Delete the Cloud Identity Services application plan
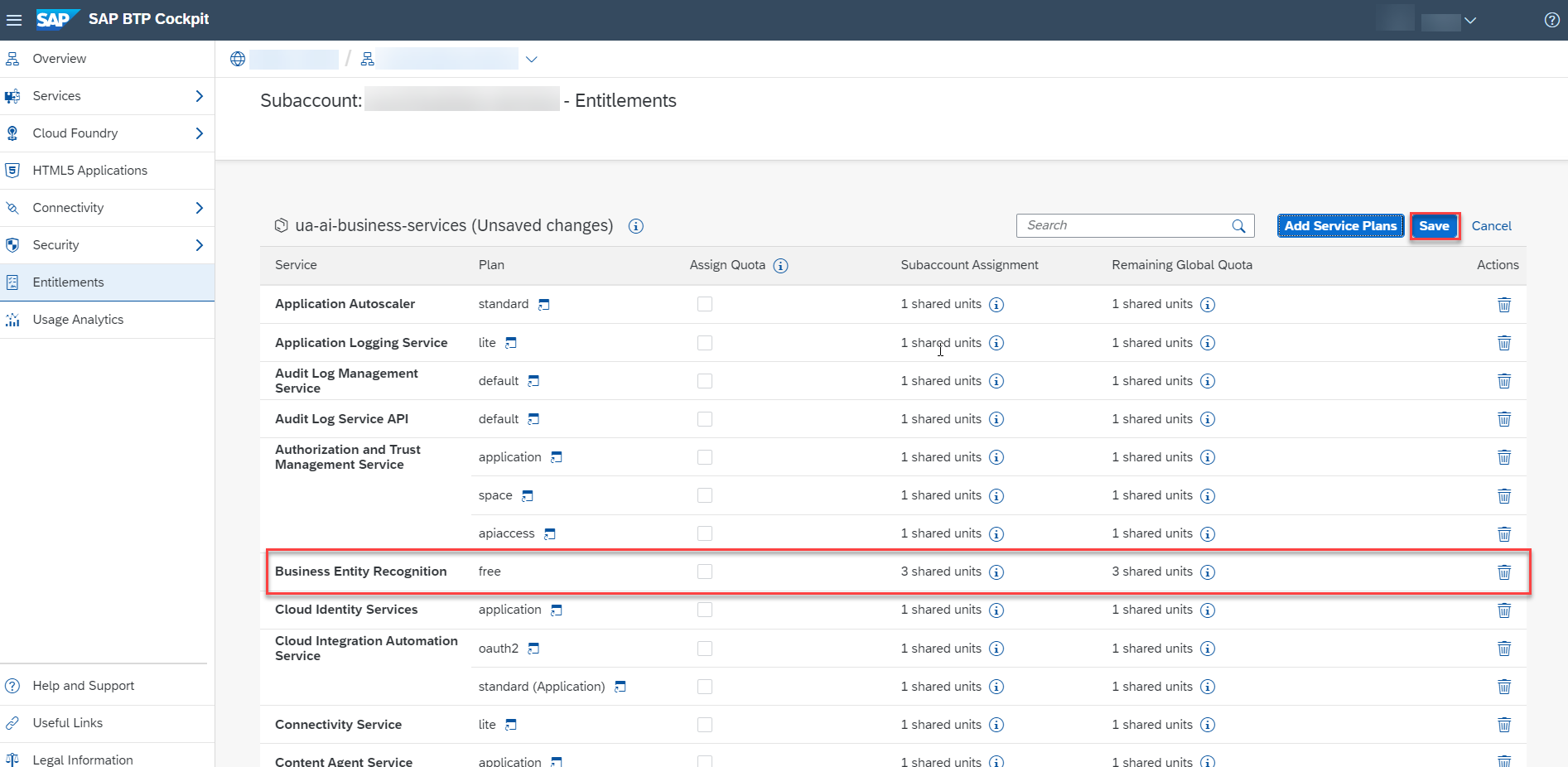The height and width of the screenshot is (767, 1568). tap(1504, 610)
